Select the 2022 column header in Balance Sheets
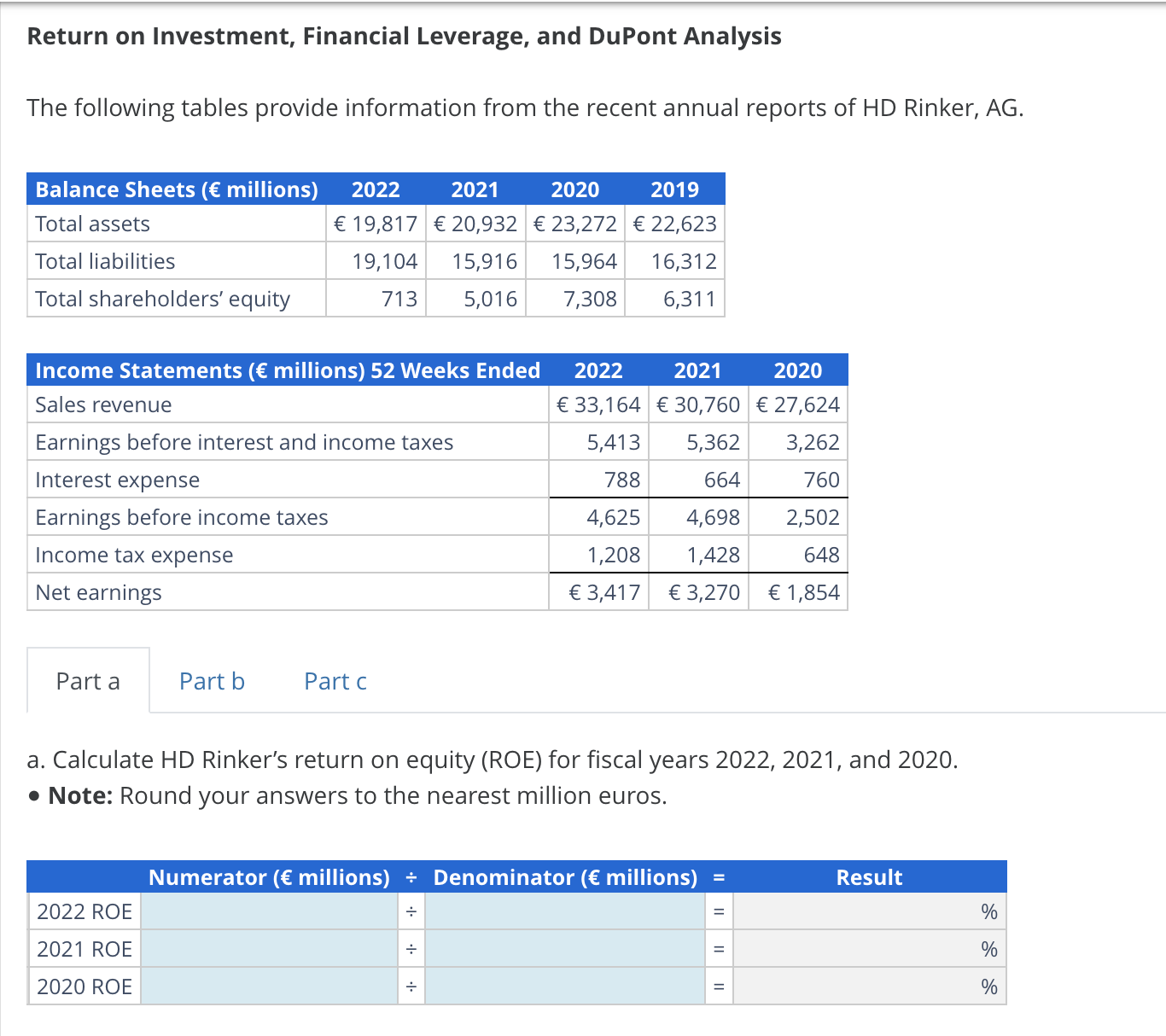The image size is (1166, 1036). (375, 189)
